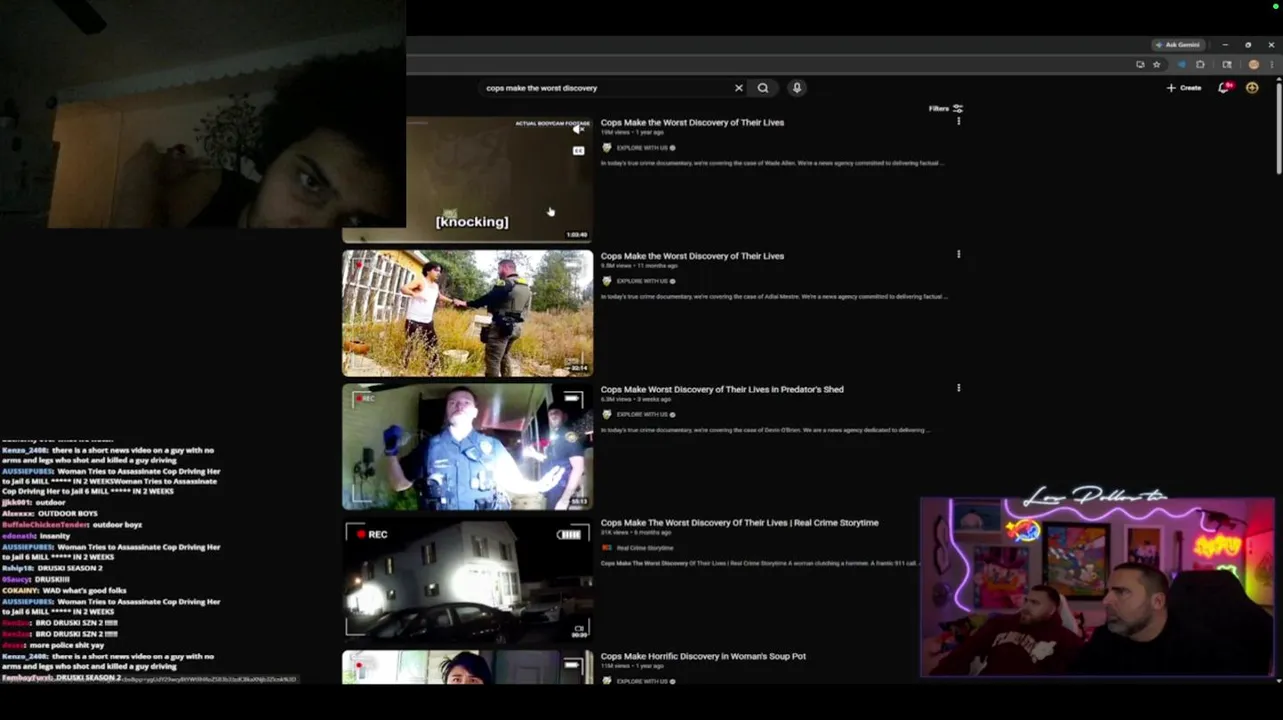Click the install/cast icon in address bar
The image size is (1283, 720).
coord(1140,64)
